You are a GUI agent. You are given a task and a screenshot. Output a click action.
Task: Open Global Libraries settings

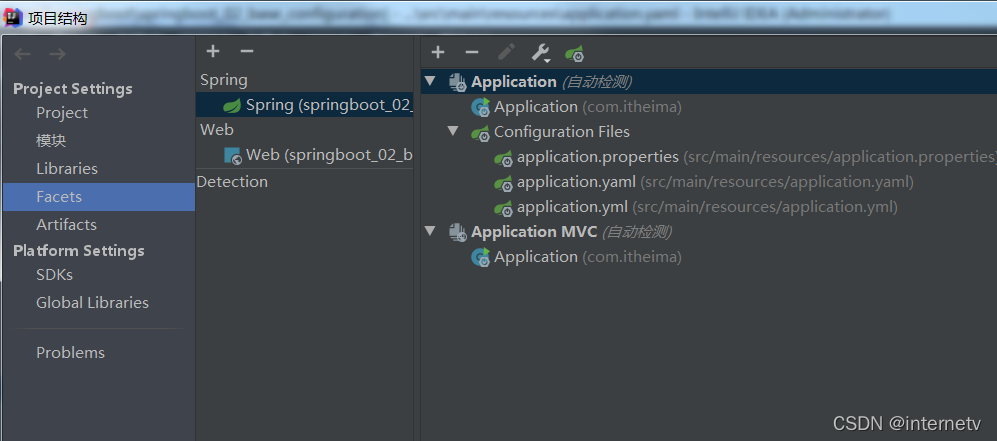point(92,303)
